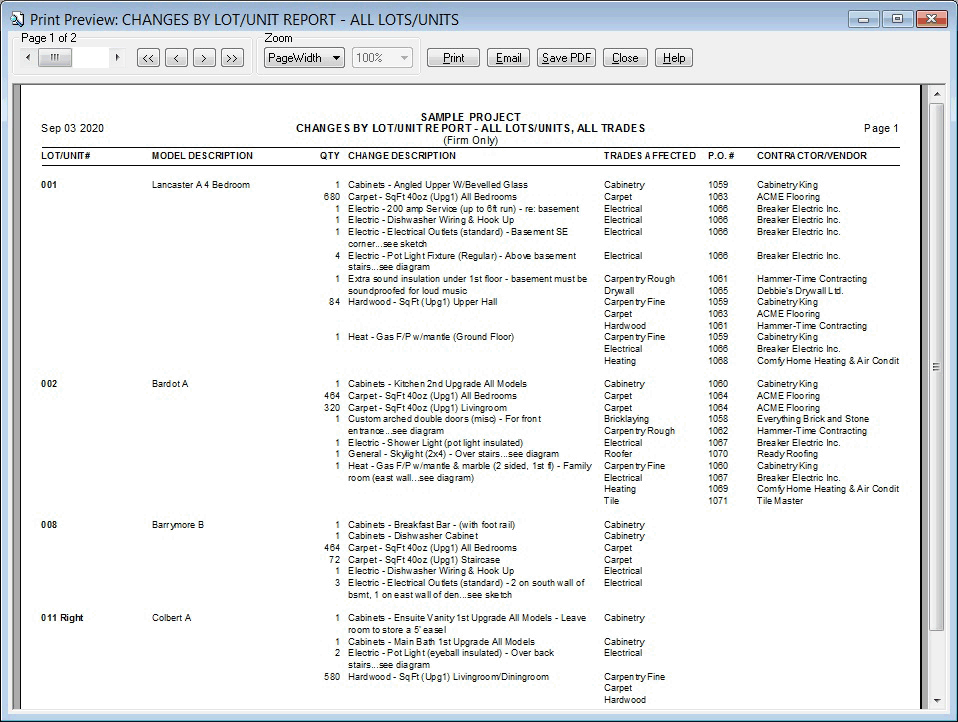Image resolution: width=958 pixels, height=722 pixels.
Task: Click vendor Ready Roofing
Action: (788, 454)
